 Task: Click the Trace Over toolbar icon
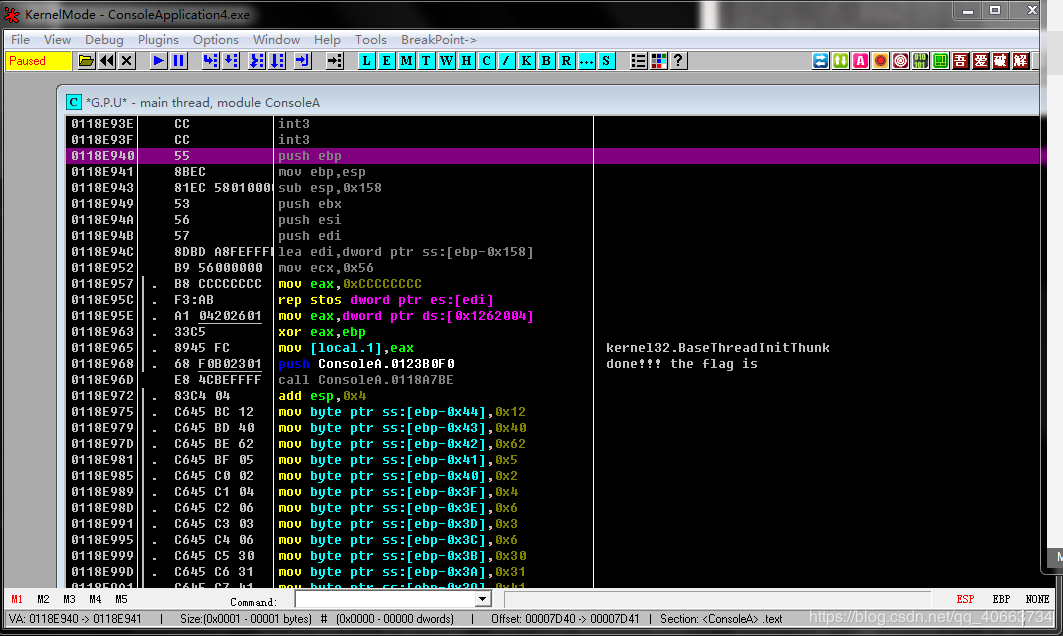click(x=277, y=61)
